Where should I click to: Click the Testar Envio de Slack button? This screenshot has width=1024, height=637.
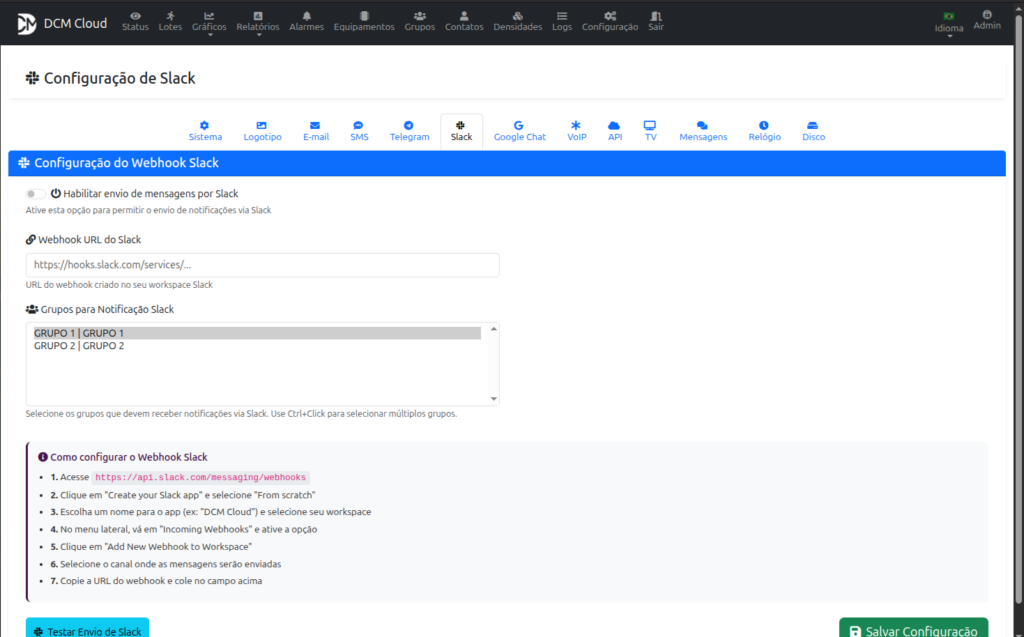87,629
